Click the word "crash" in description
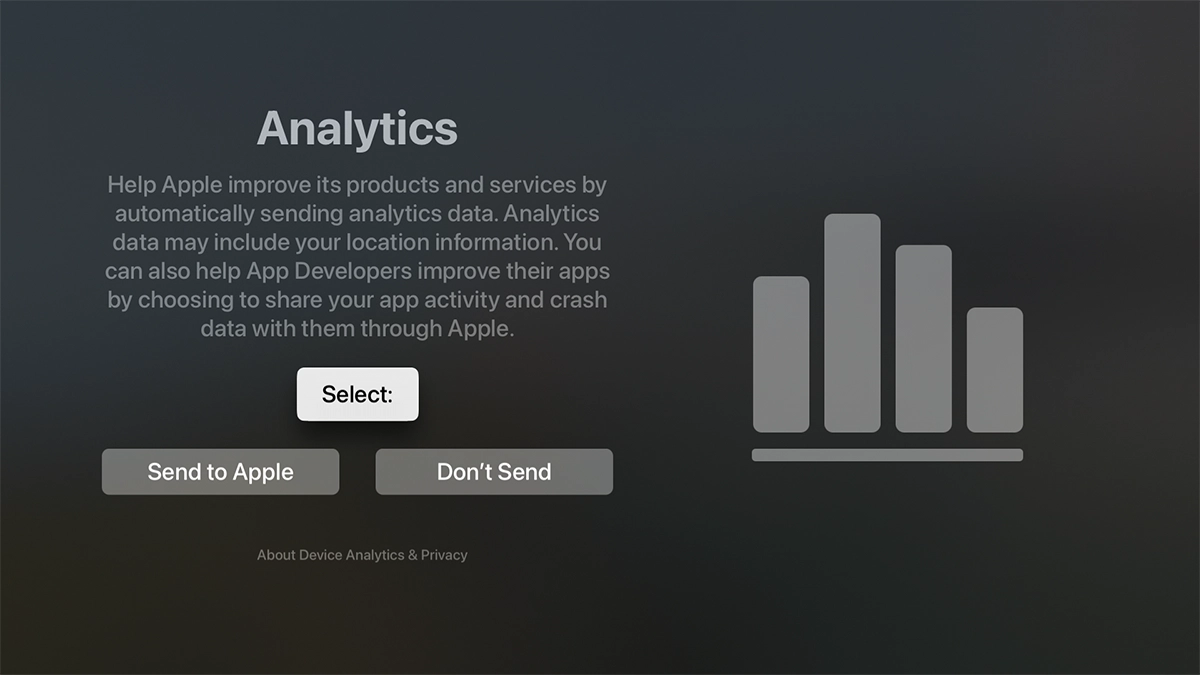The width and height of the screenshot is (1200, 675). point(578,300)
